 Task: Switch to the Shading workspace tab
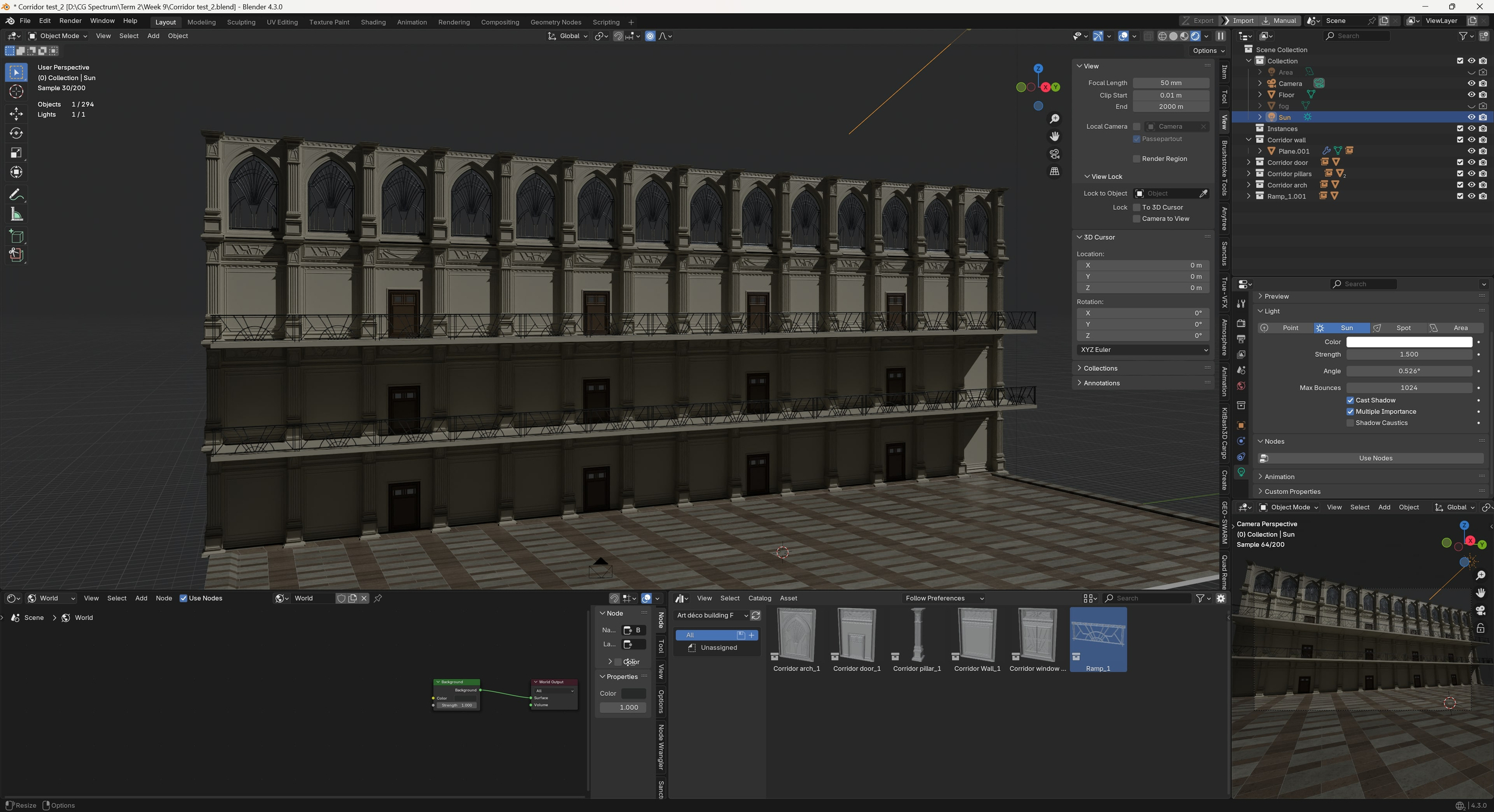coord(373,22)
